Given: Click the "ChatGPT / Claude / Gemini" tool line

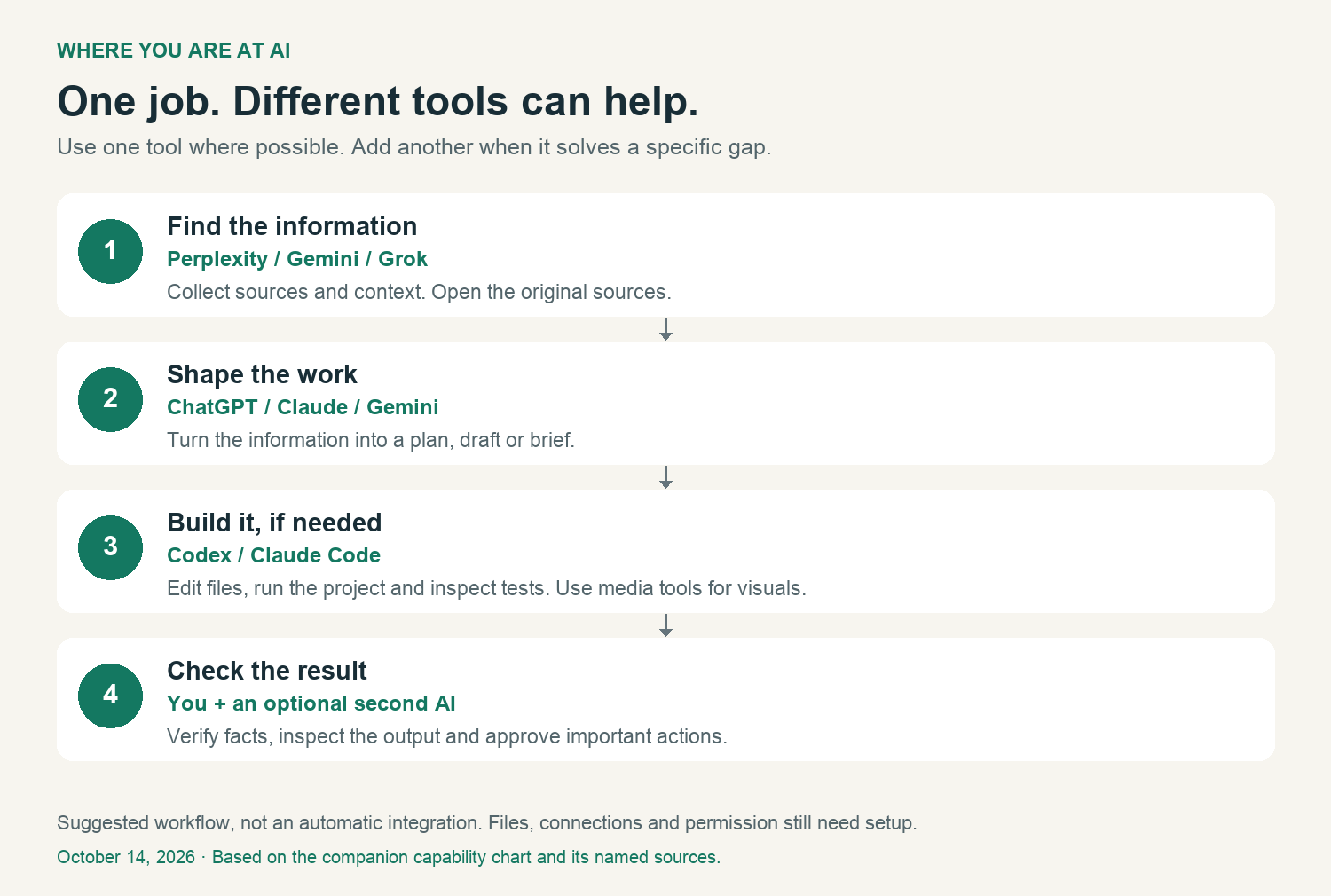Looking at the screenshot, I should pos(303,407).
